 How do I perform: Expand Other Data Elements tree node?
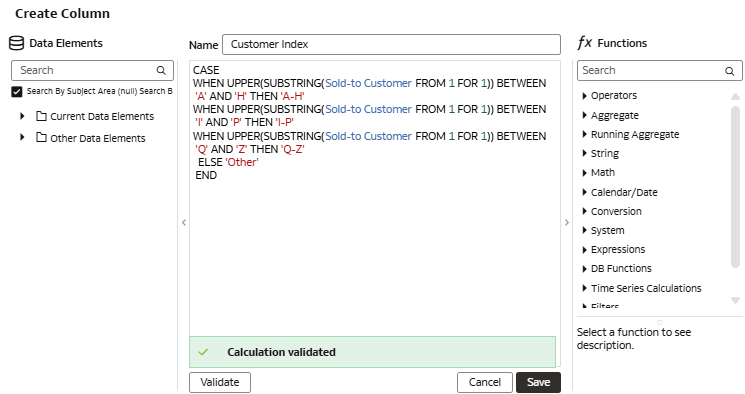(x=22, y=138)
